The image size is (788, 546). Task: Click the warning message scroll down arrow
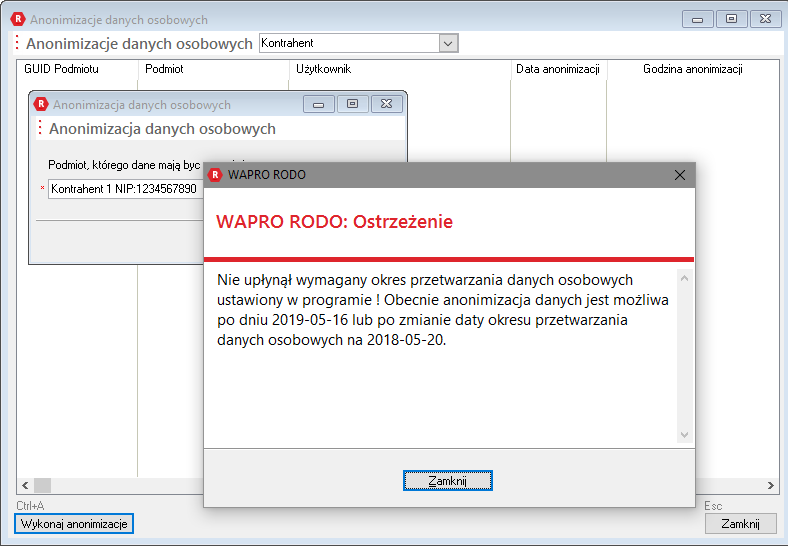click(x=684, y=435)
